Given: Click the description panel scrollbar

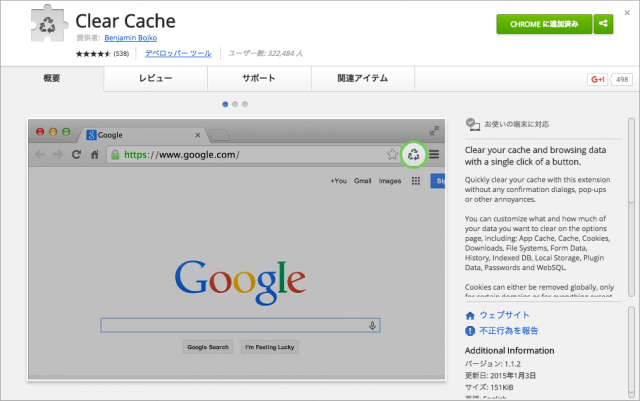Looking at the screenshot, I should [630, 210].
